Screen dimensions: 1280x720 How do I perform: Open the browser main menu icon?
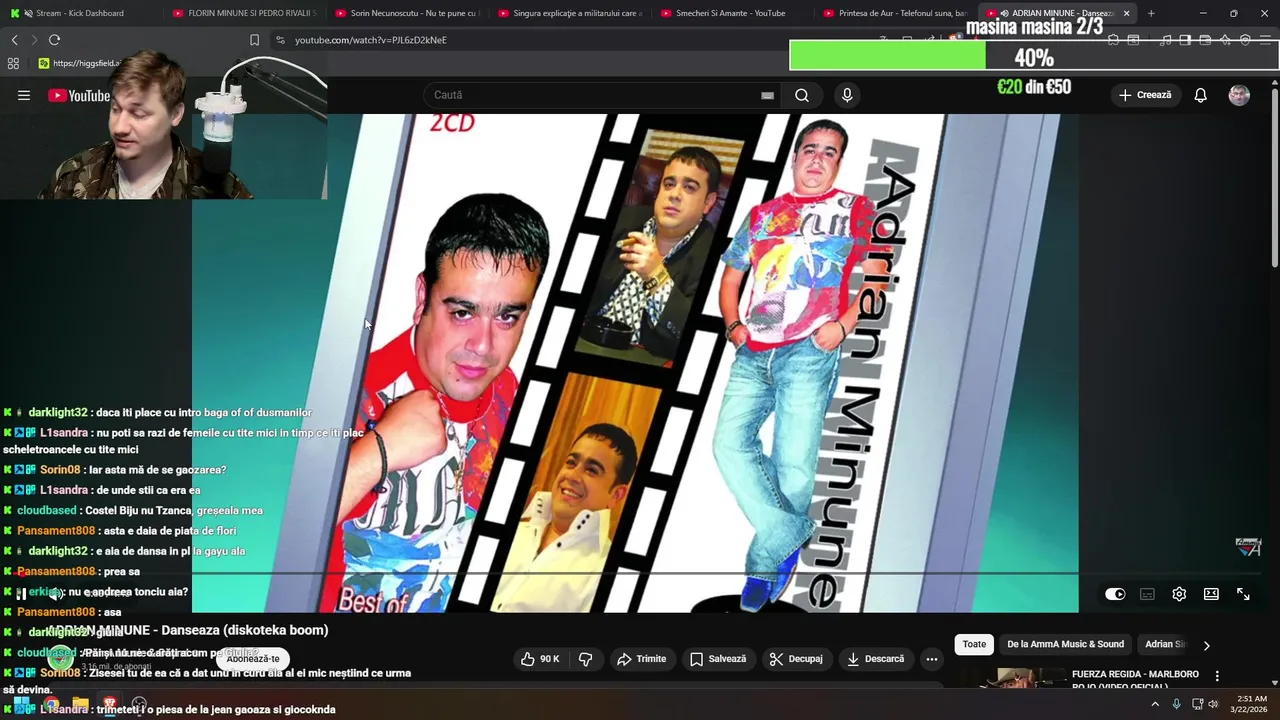(x=1265, y=40)
